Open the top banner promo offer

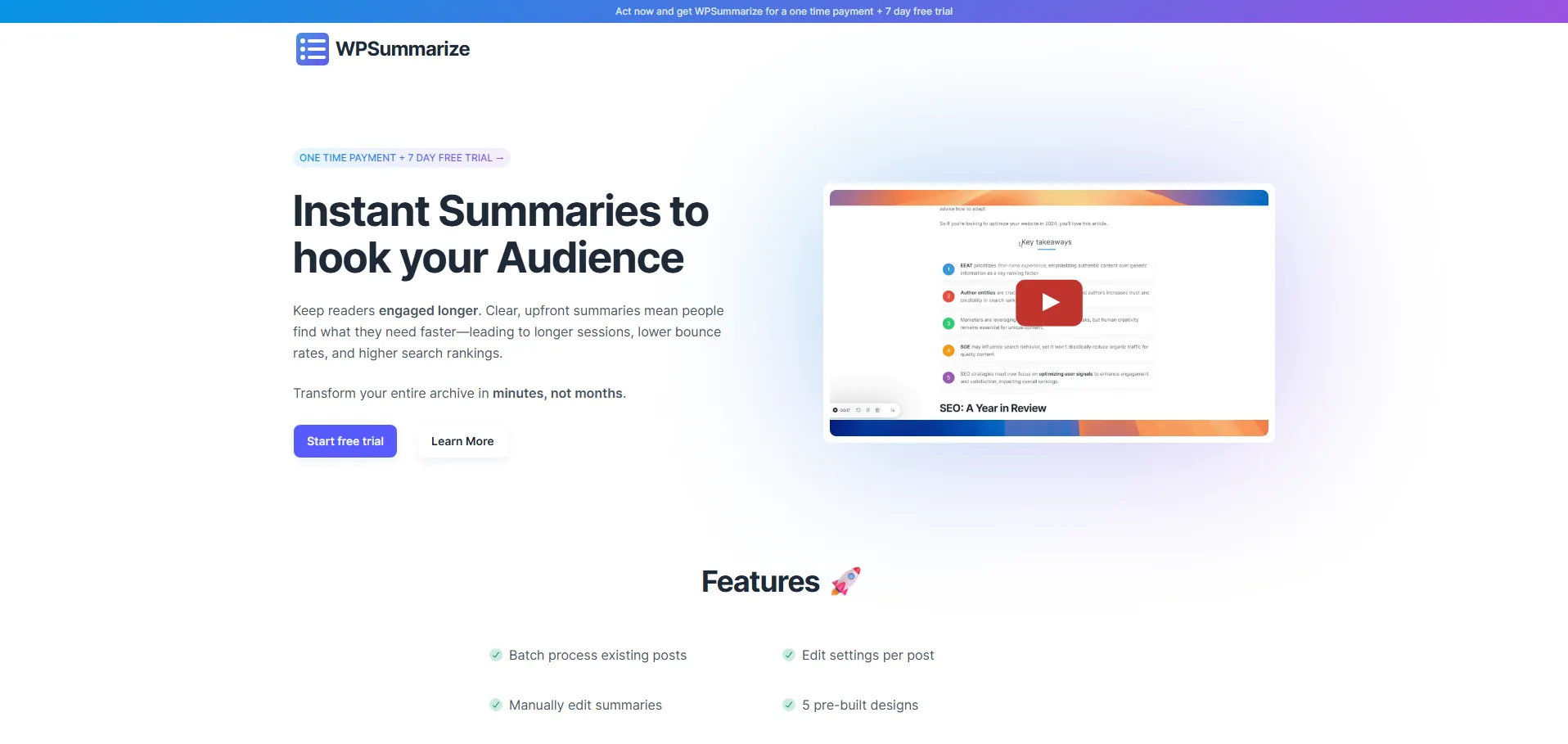coord(783,11)
